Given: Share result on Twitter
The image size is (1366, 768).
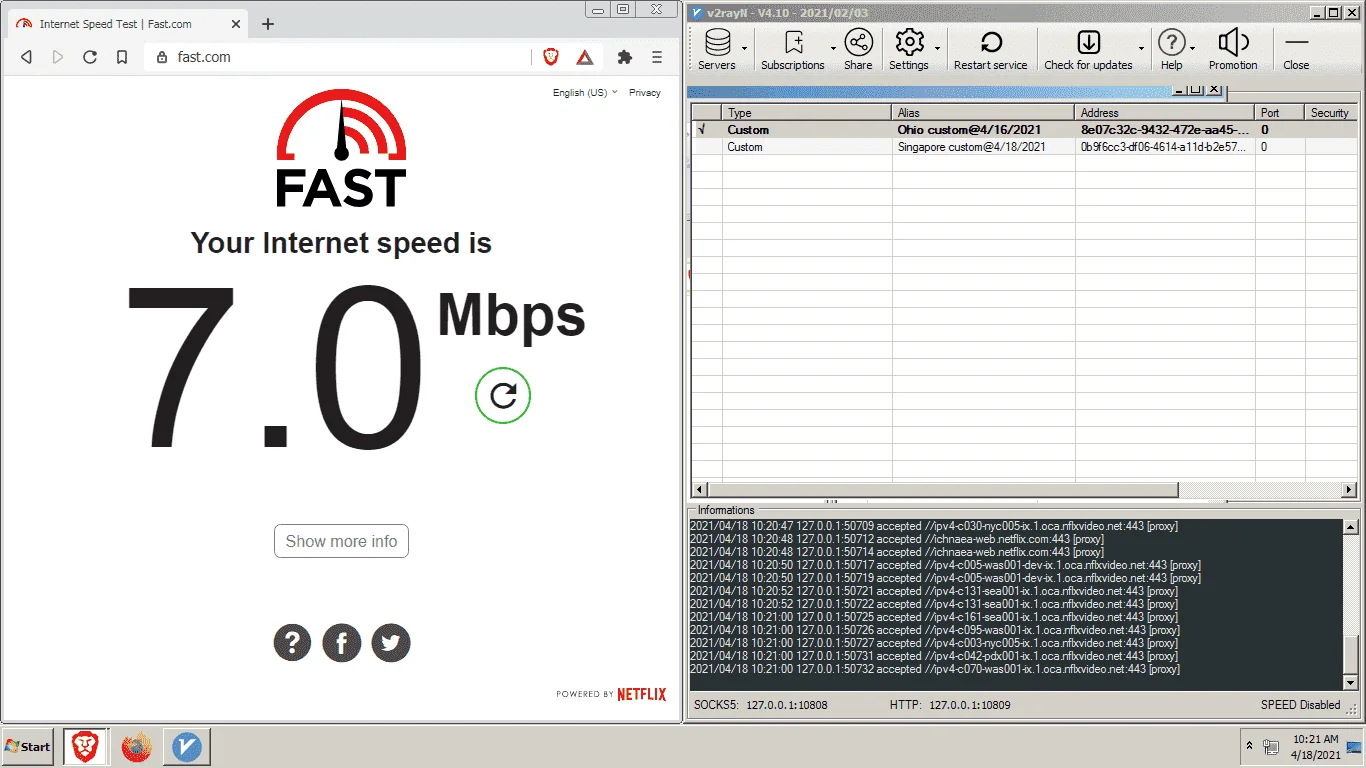Looking at the screenshot, I should 391,643.
